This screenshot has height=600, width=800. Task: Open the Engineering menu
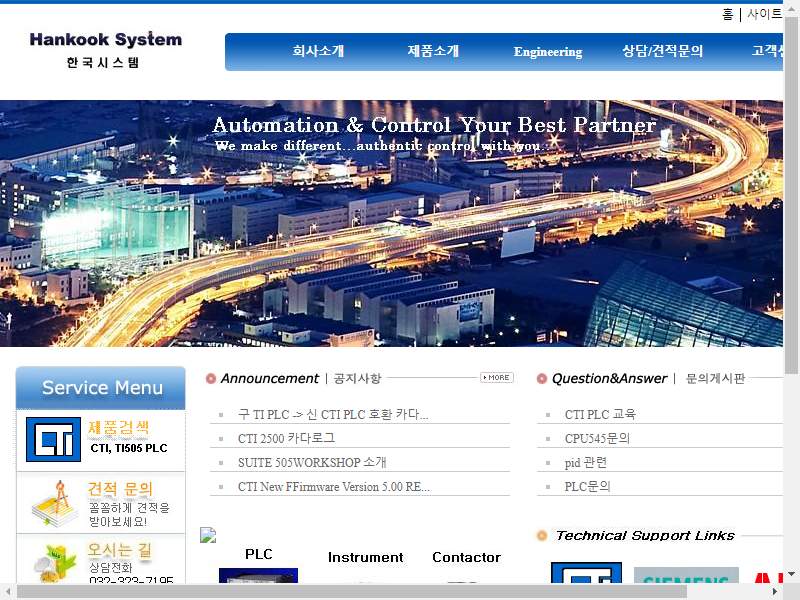pos(548,52)
